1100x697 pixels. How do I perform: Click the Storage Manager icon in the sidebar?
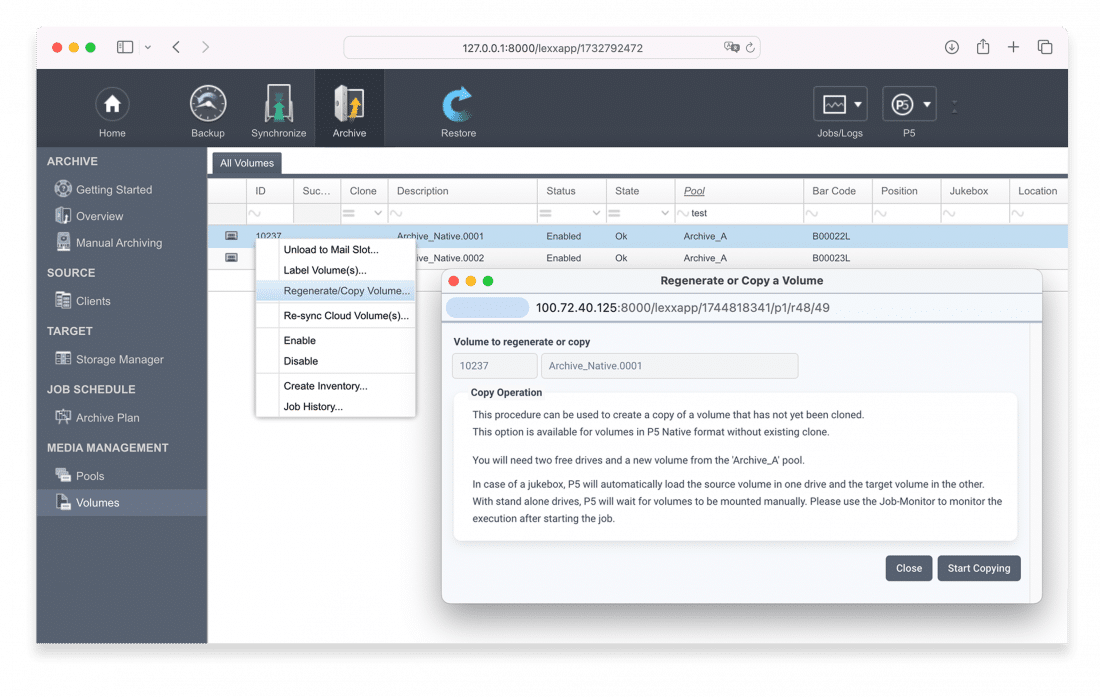tap(62, 359)
